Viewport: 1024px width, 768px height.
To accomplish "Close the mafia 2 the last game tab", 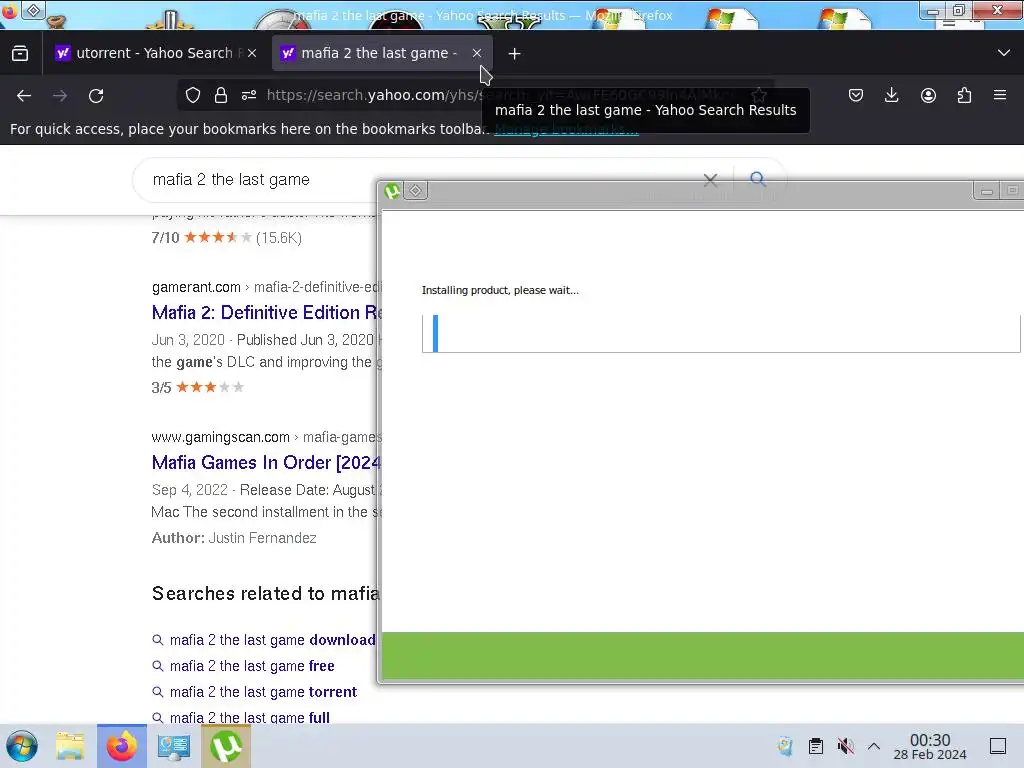I will (477, 54).
